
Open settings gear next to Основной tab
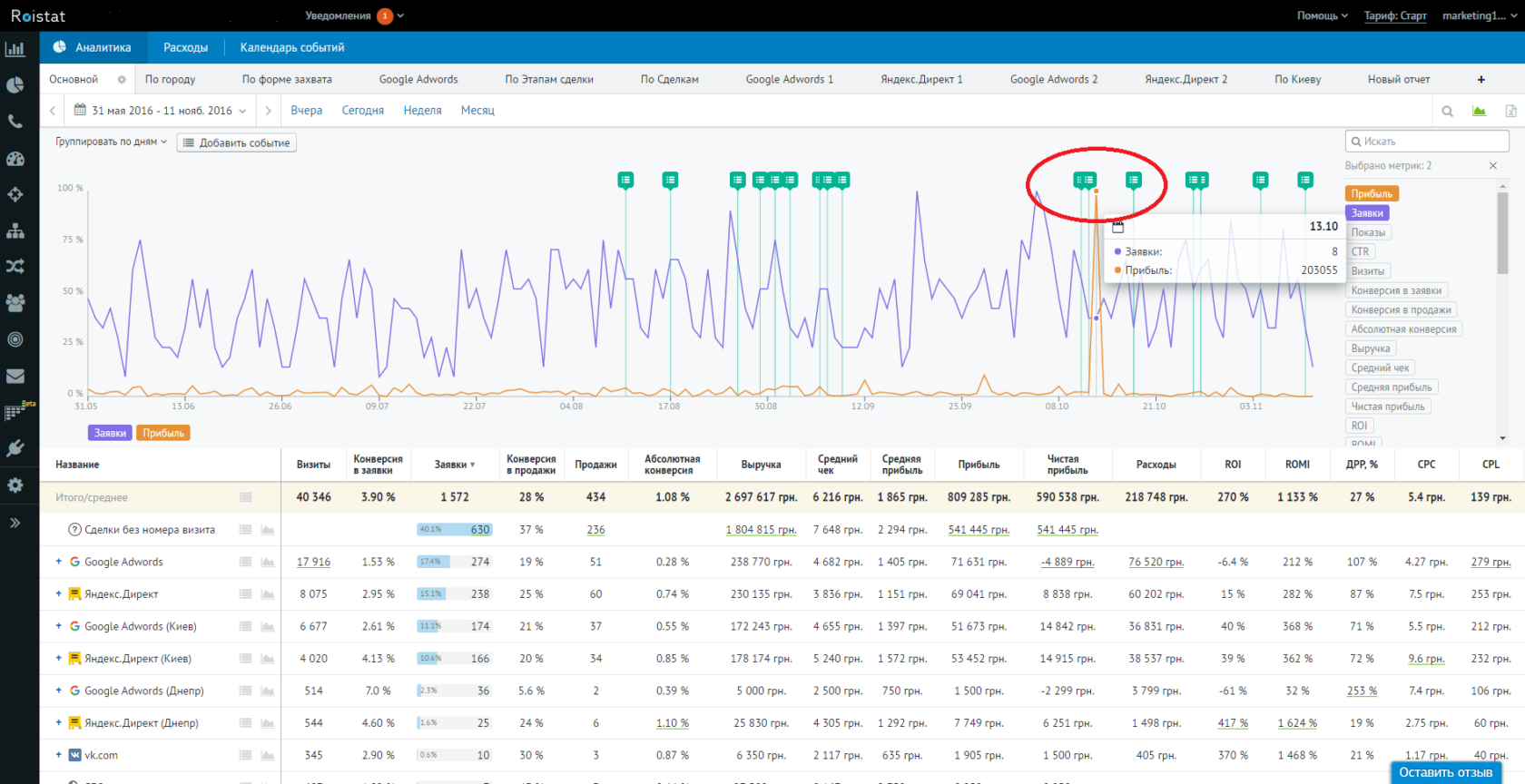[121, 80]
